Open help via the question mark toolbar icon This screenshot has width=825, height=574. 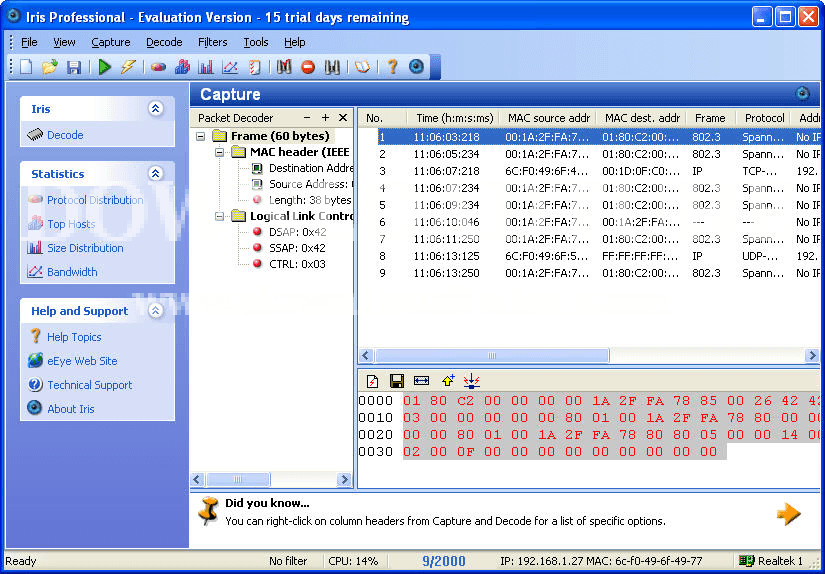coord(392,67)
